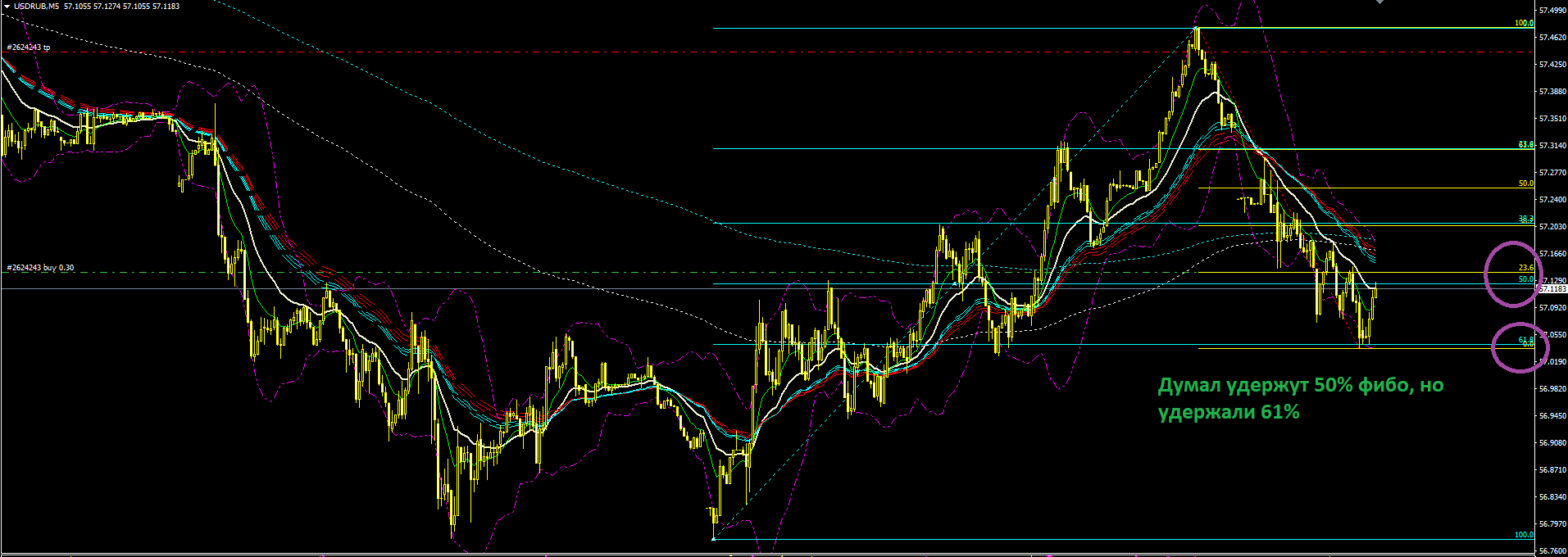Click the 57.2770 price scale label
Image resolution: width=1568 pixels, height=557 pixels.
tap(1552, 173)
